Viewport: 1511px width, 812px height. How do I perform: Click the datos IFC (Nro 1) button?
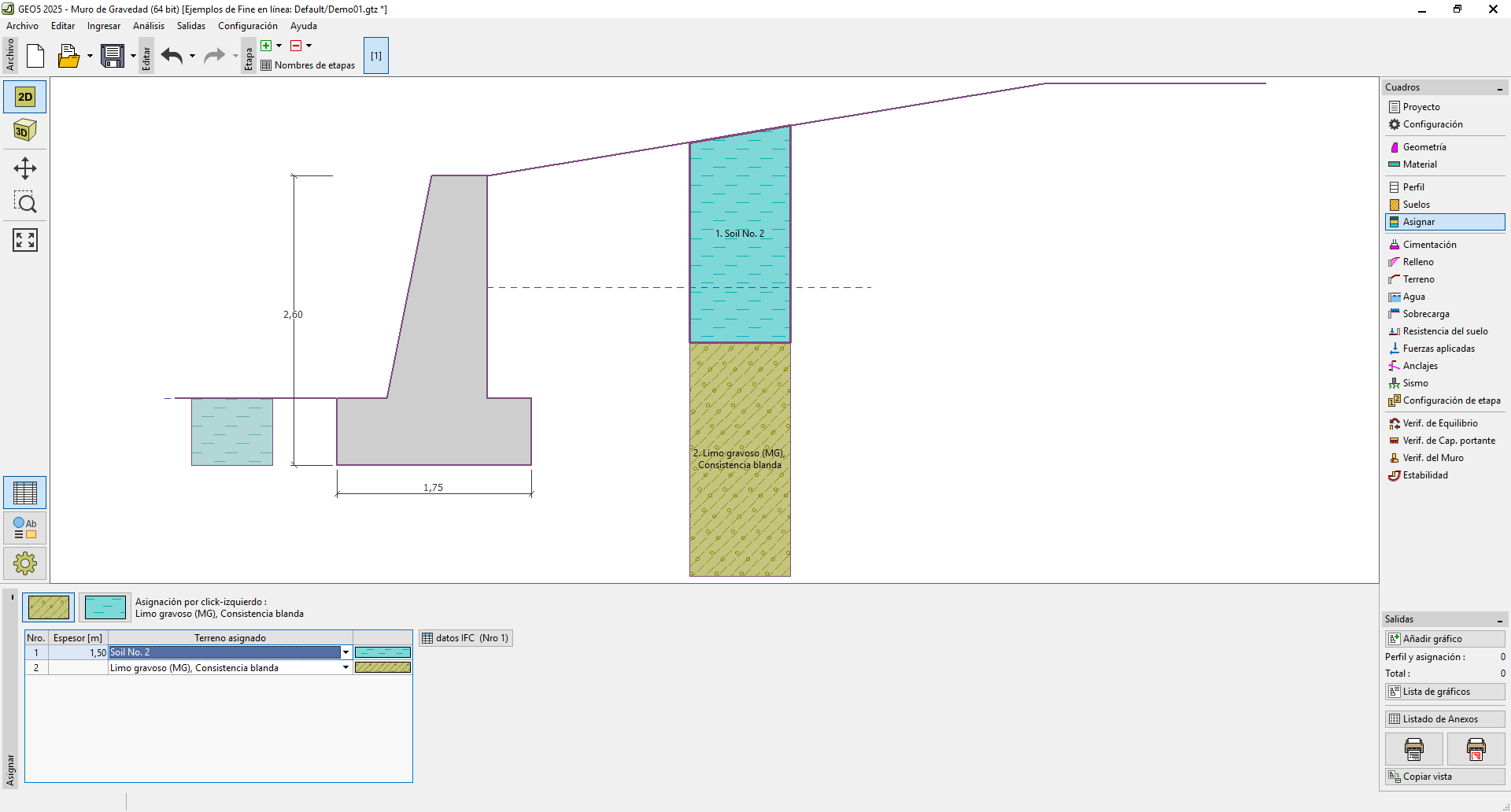(x=466, y=638)
